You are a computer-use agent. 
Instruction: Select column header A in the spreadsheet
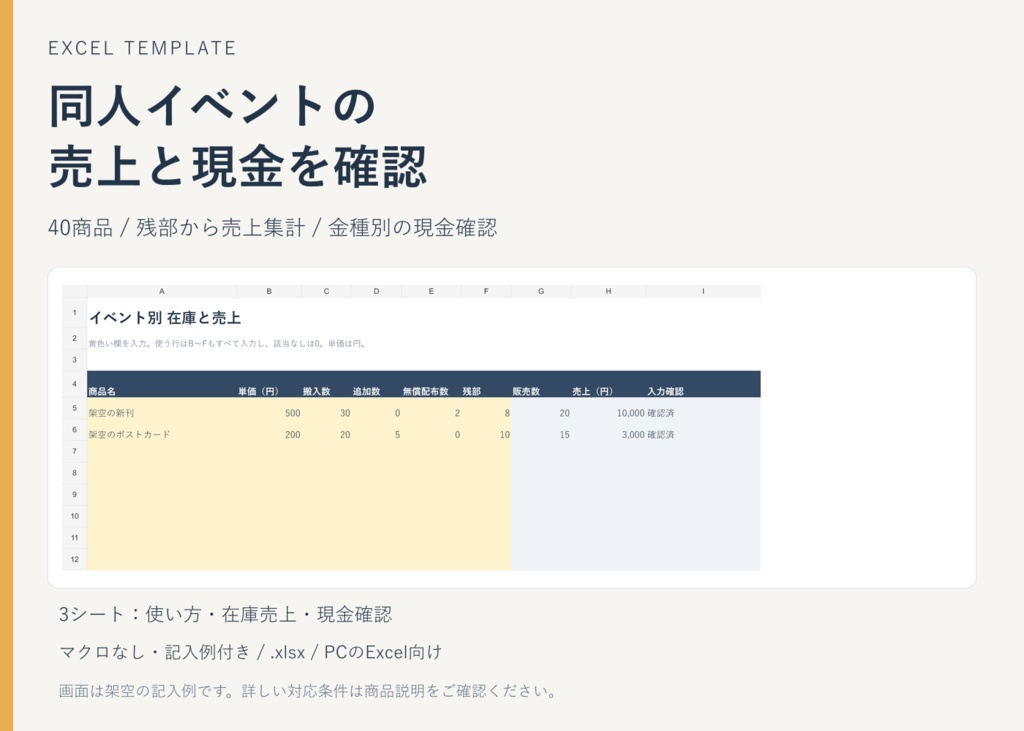point(162,291)
